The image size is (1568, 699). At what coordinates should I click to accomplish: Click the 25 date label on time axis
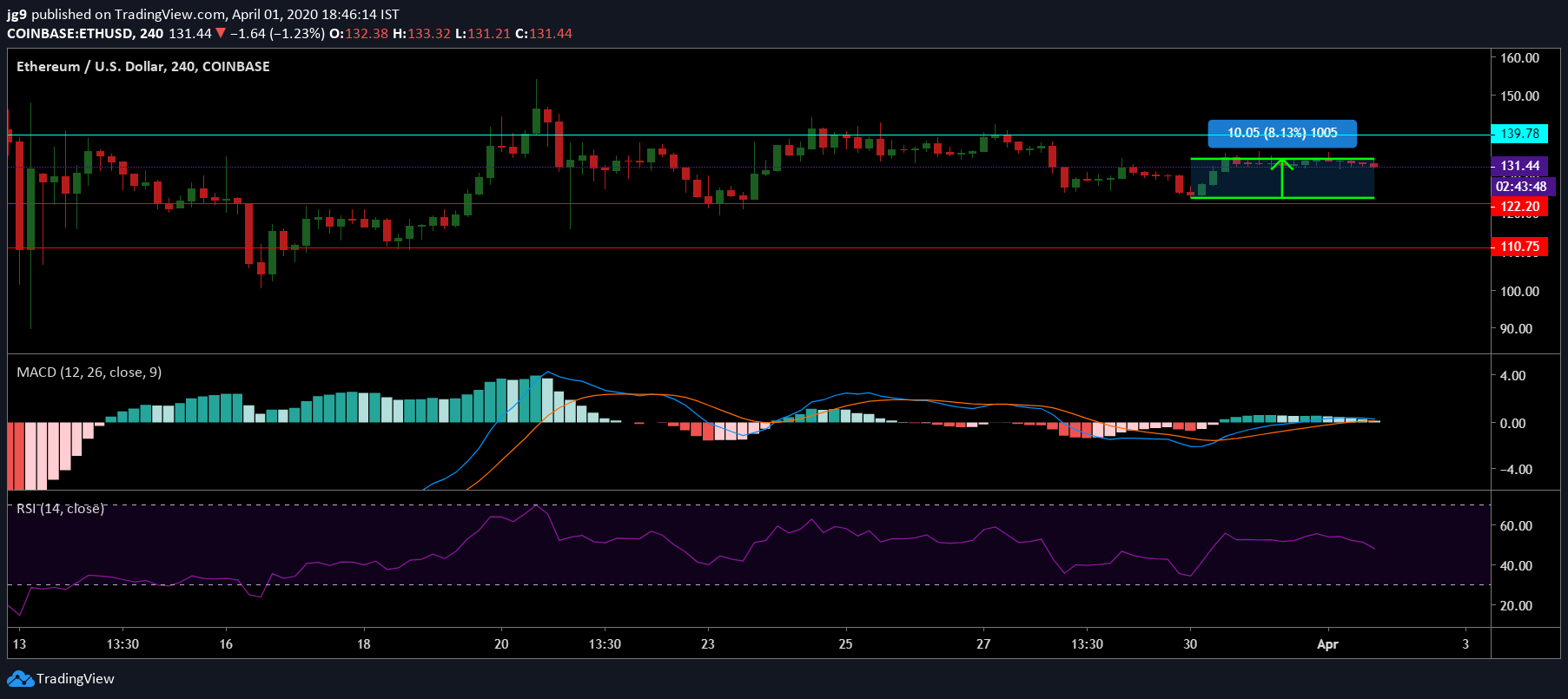[845, 644]
